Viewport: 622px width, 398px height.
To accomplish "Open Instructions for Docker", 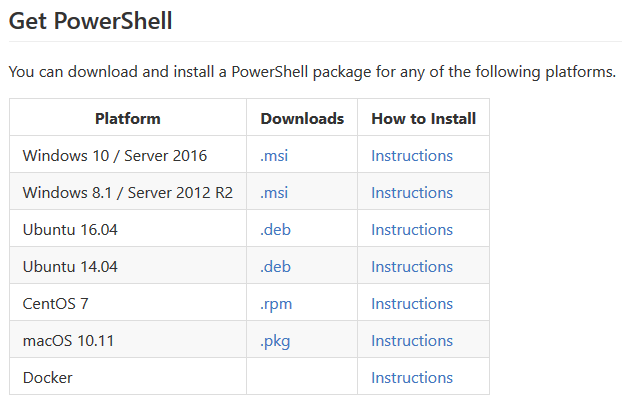I will coord(412,377).
